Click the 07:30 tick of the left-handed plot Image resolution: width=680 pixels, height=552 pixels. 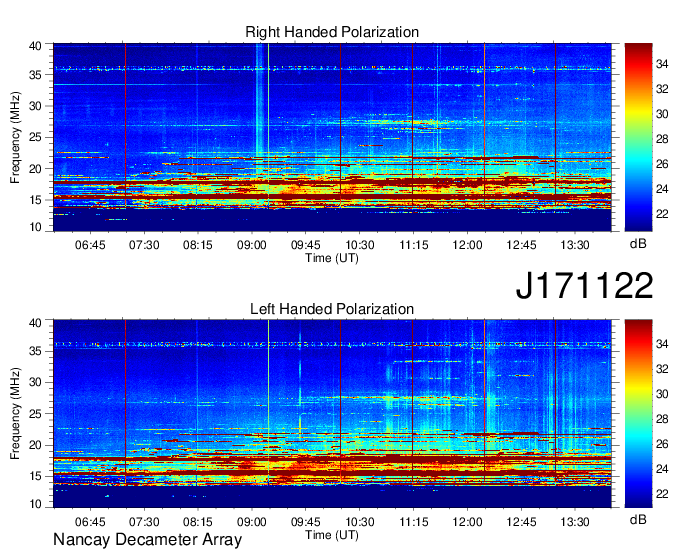[144, 521]
